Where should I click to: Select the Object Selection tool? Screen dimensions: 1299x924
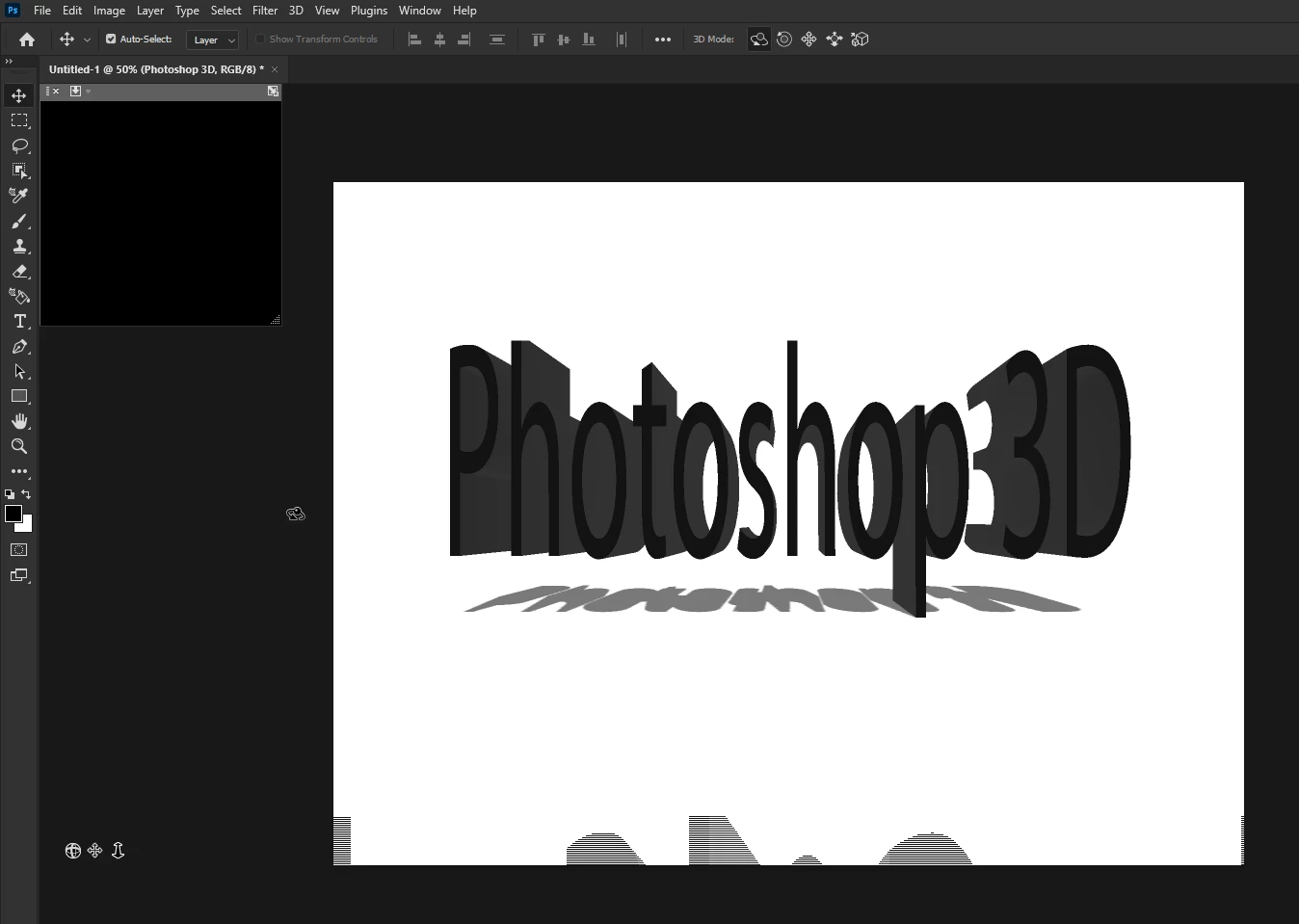pos(19,171)
